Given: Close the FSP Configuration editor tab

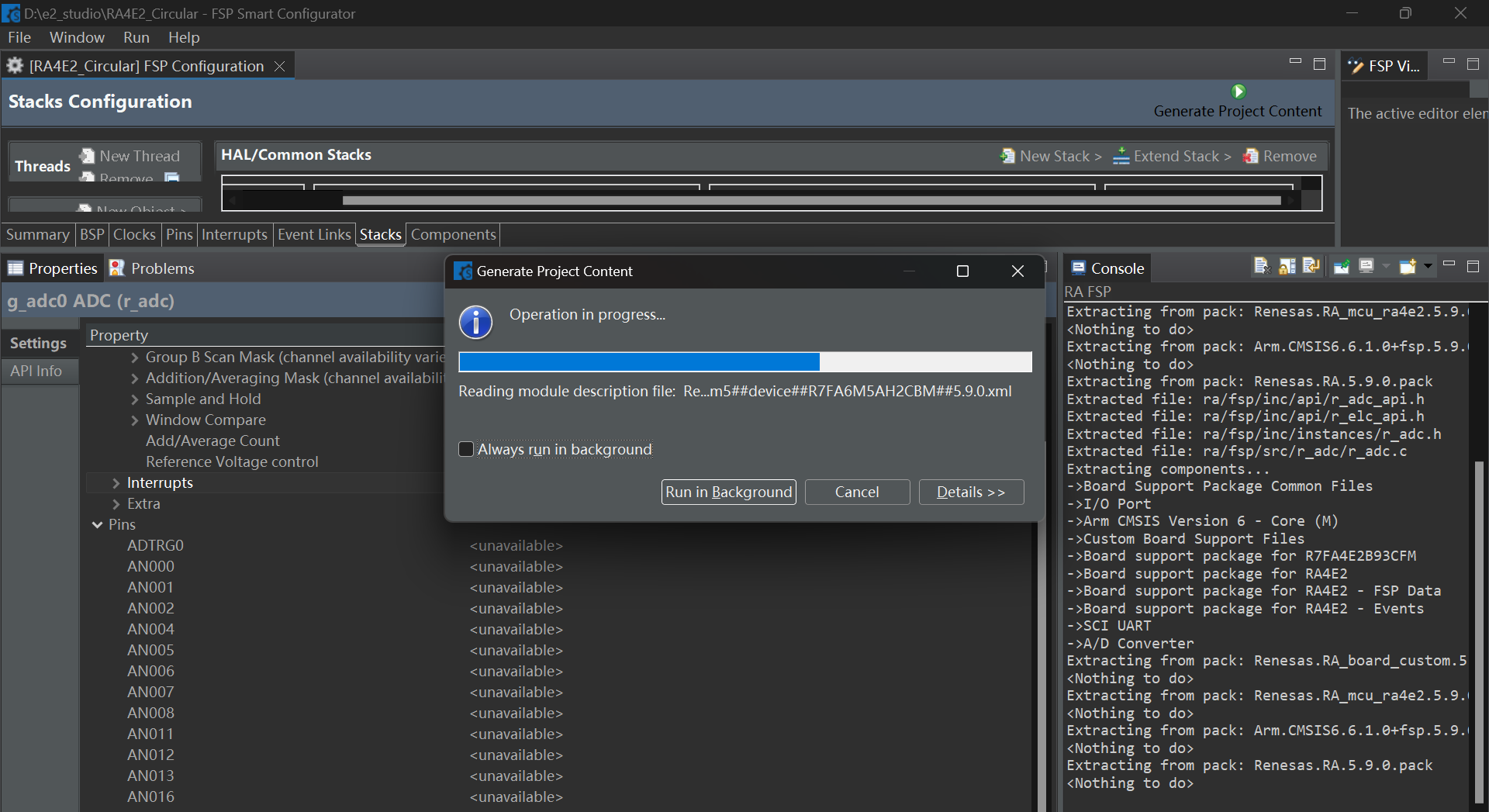Looking at the screenshot, I should tap(280, 67).
